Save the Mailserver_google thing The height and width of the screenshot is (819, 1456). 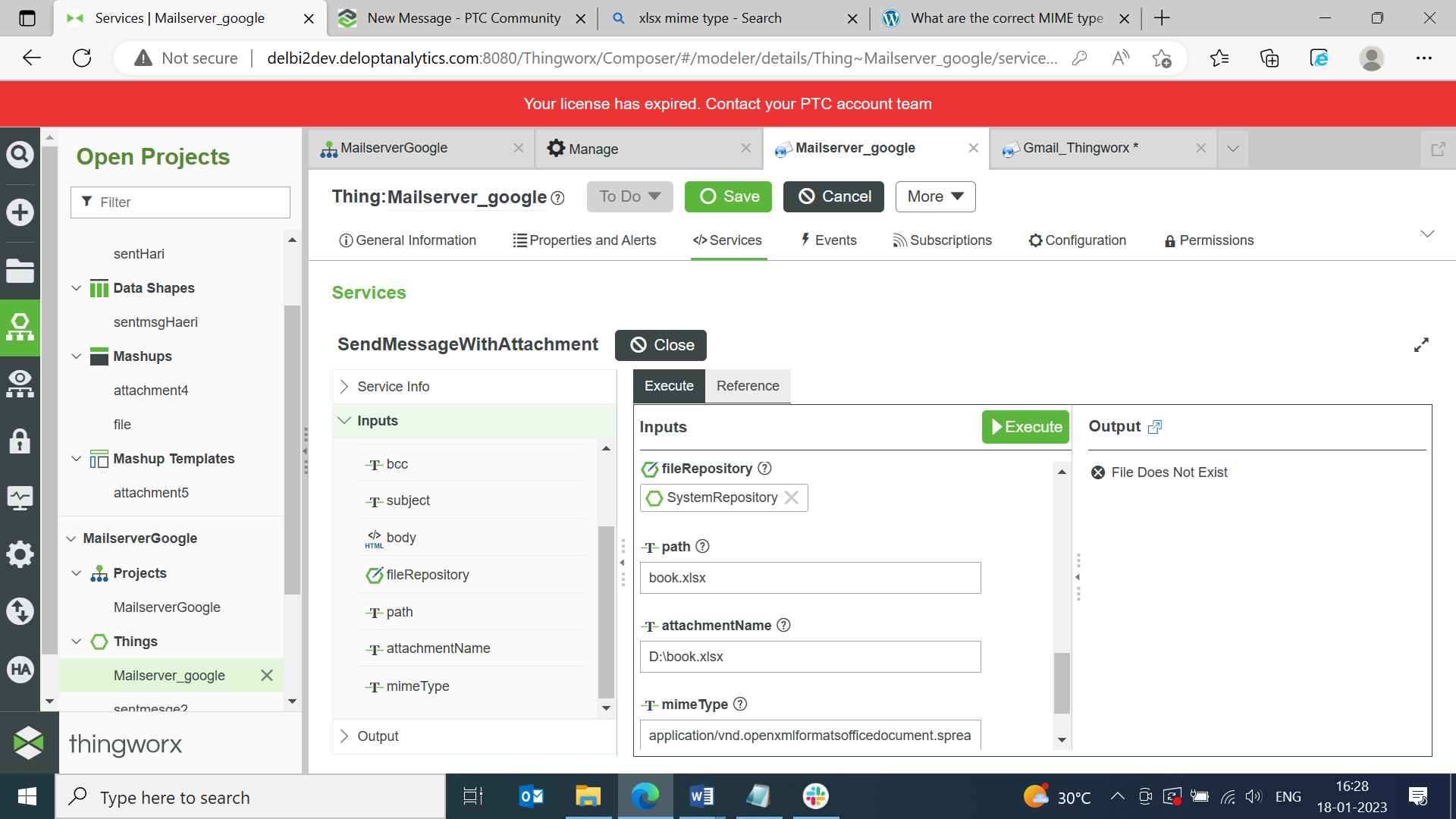point(727,196)
